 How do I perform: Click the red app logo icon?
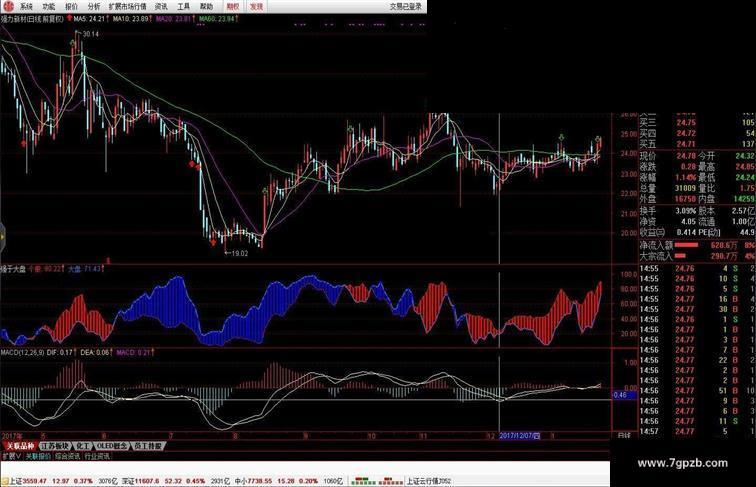[8, 6]
